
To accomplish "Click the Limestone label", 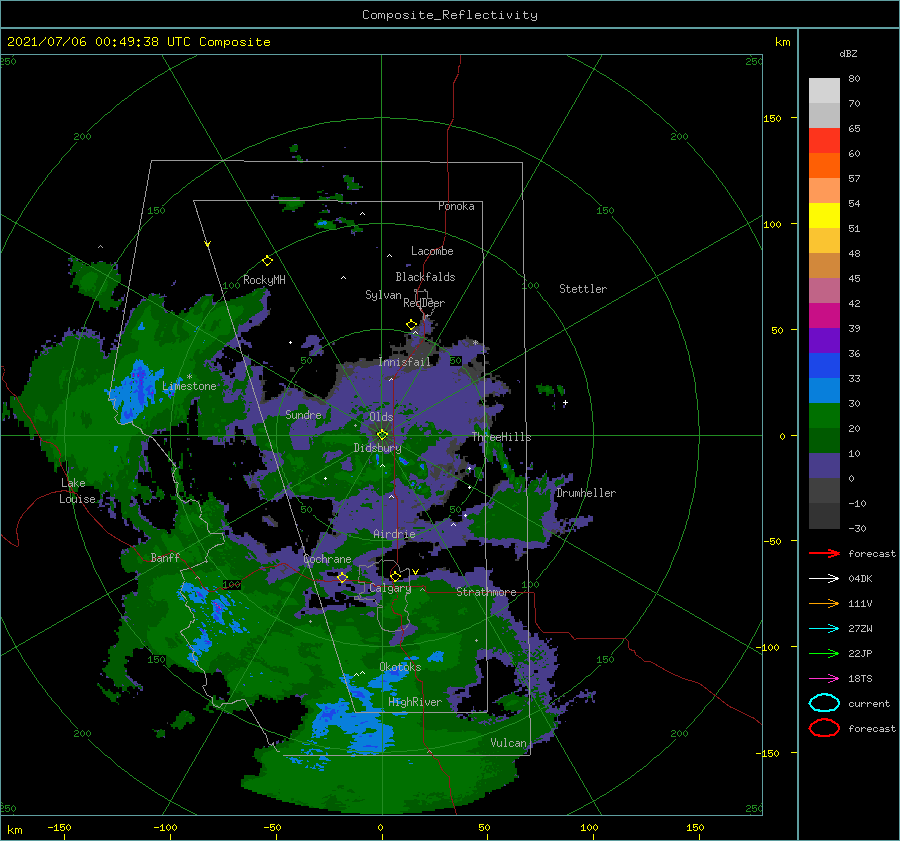I will 189,386.
